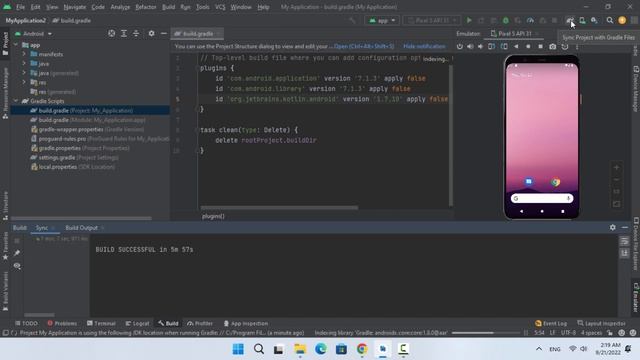Open the emulator extended controls three-dot menu
This screenshot has width=640, height=360.
(x=577, y=47)
